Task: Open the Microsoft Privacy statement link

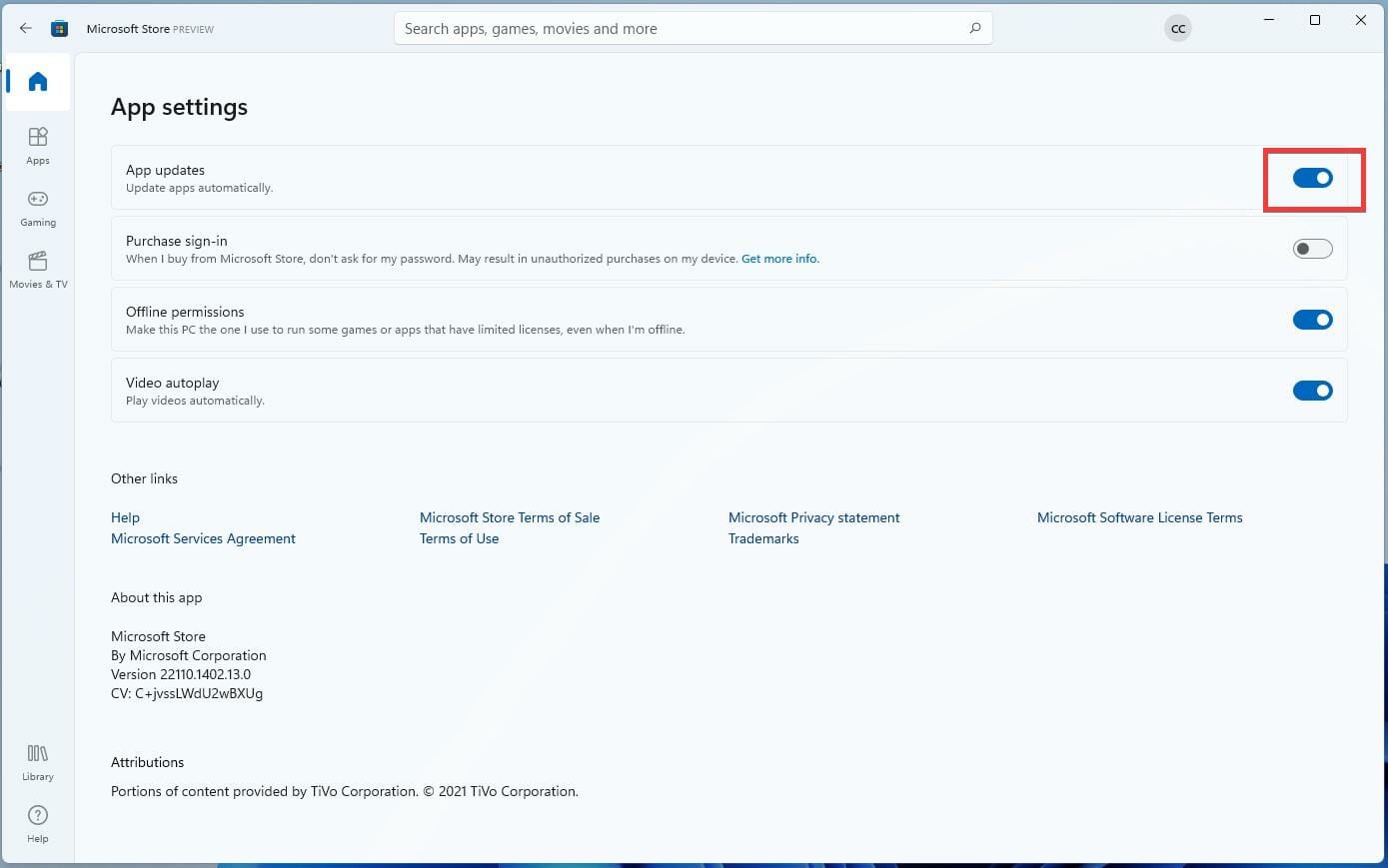Action: coord(813,517)
